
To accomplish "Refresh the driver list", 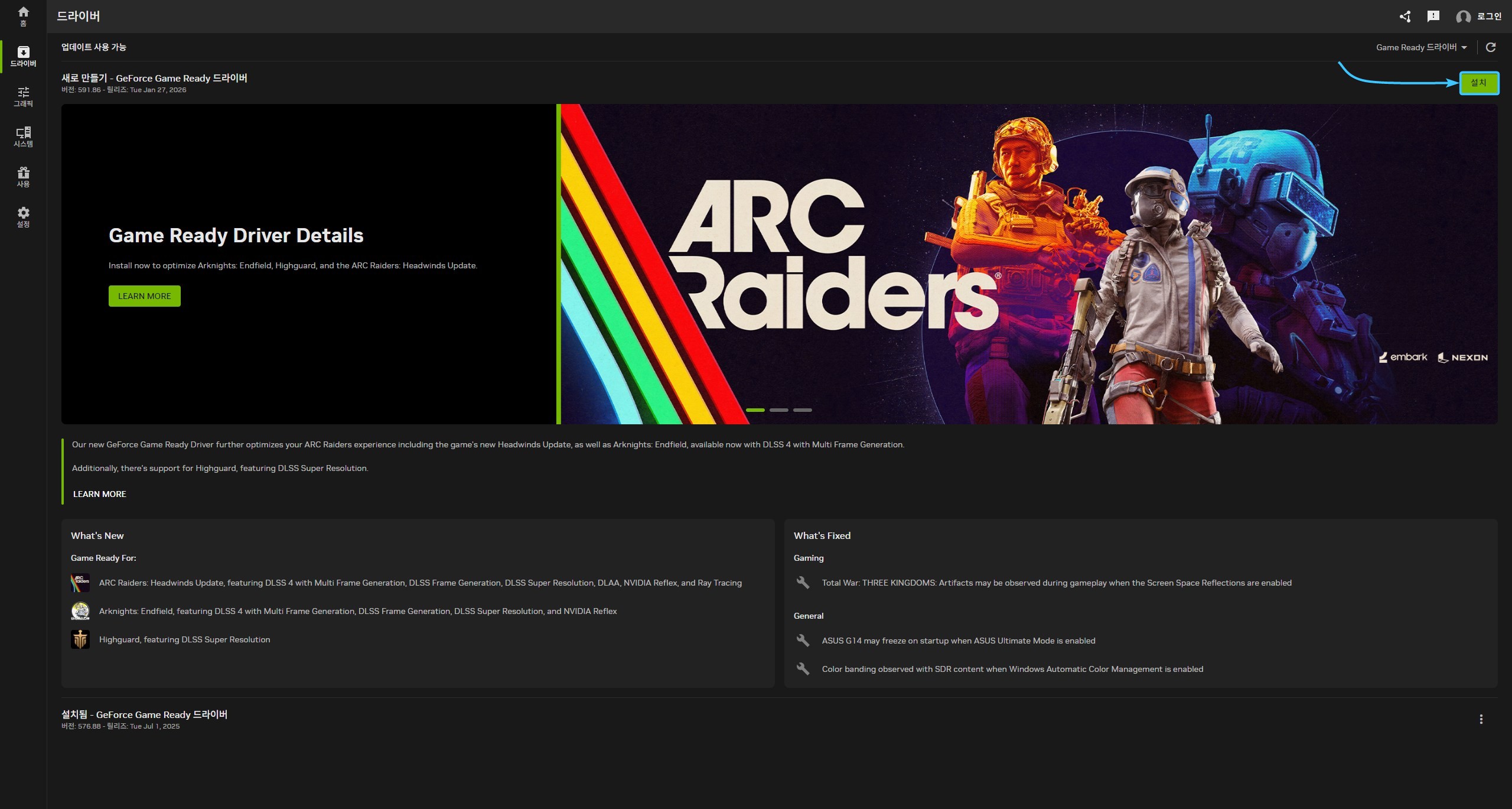I will (1491, 47).
